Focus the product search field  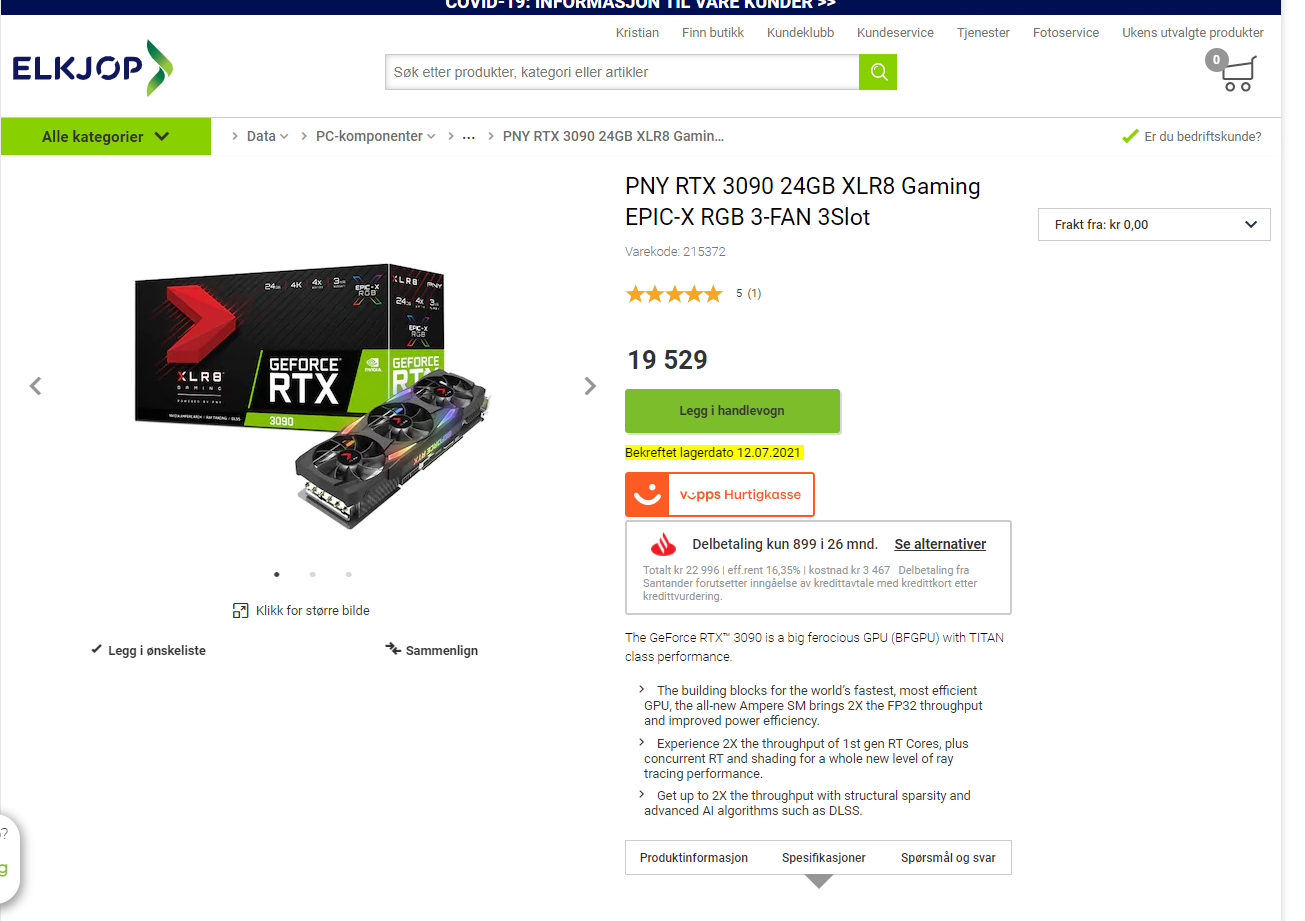click(622, 72)
